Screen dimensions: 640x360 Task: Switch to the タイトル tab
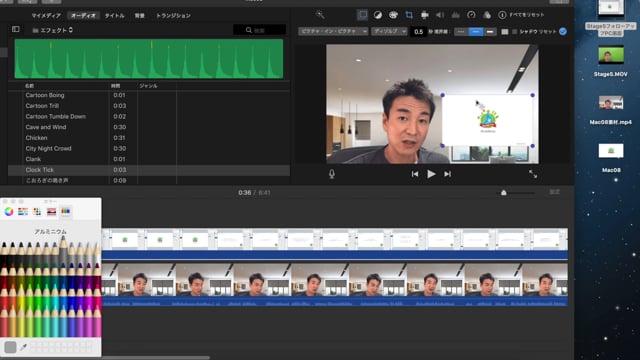[114, 16]
